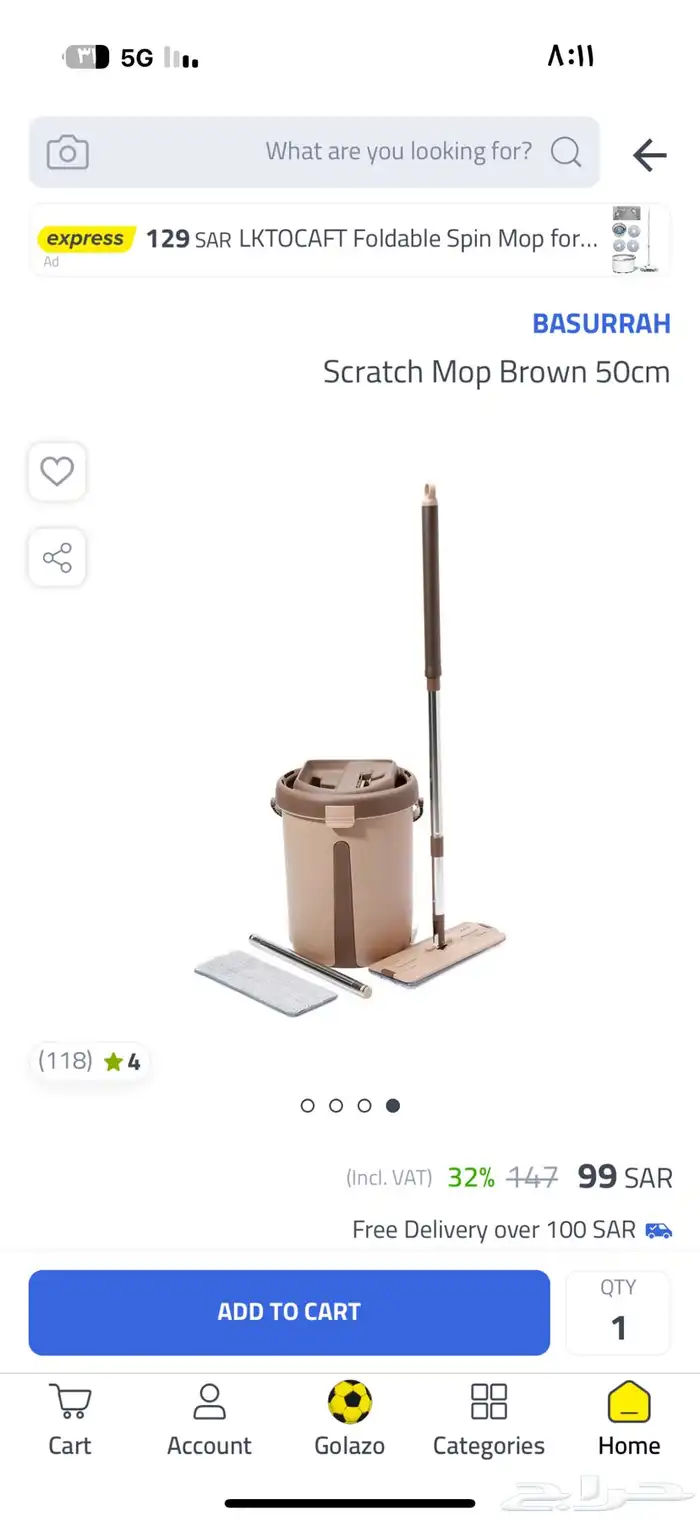
Task: Go to the Home tab
Action: tap(629, 1419)
